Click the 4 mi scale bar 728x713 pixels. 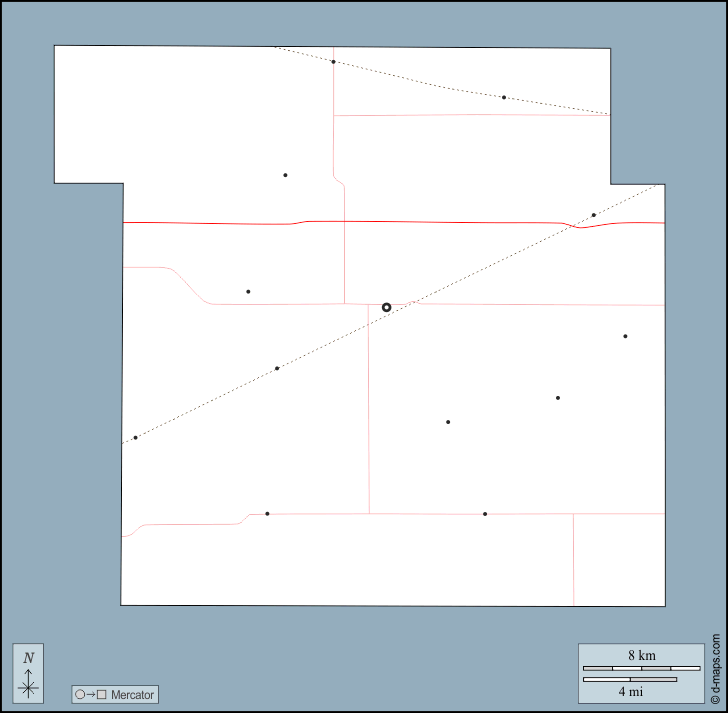[x=629, y=680]
